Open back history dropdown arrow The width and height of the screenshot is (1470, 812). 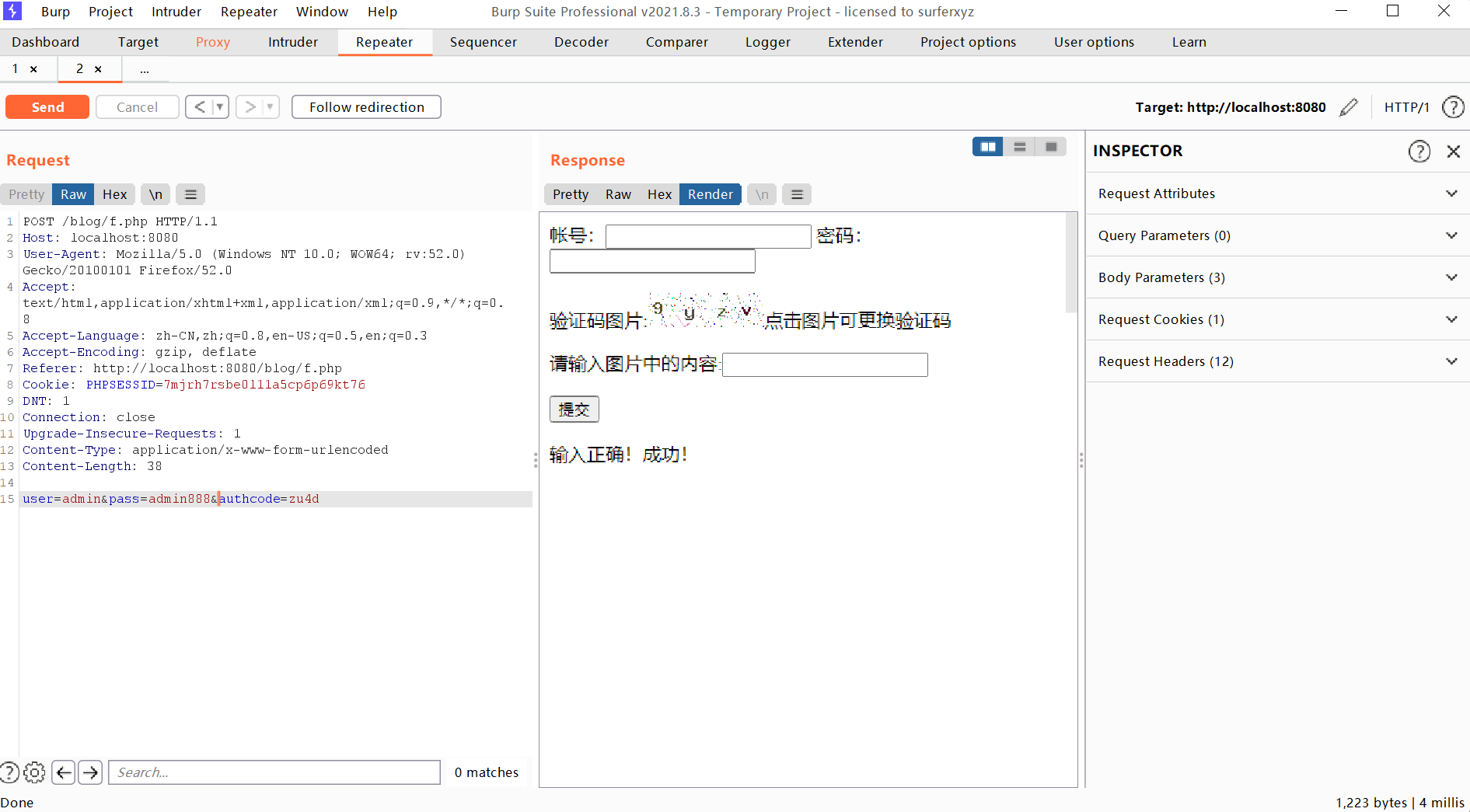[220, 107]
